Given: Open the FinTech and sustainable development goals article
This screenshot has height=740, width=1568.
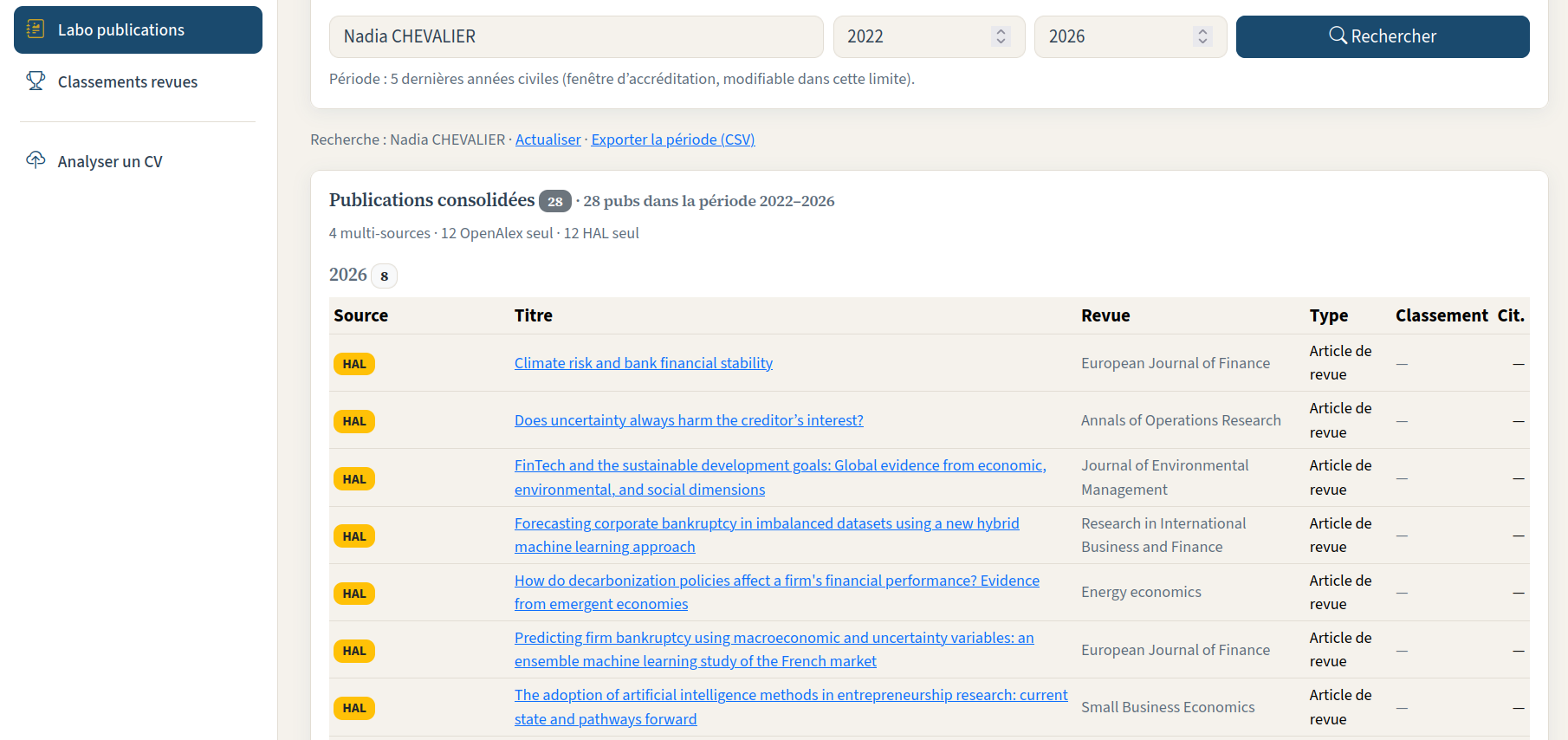Looking at the screenshot, I should (781, 477).
